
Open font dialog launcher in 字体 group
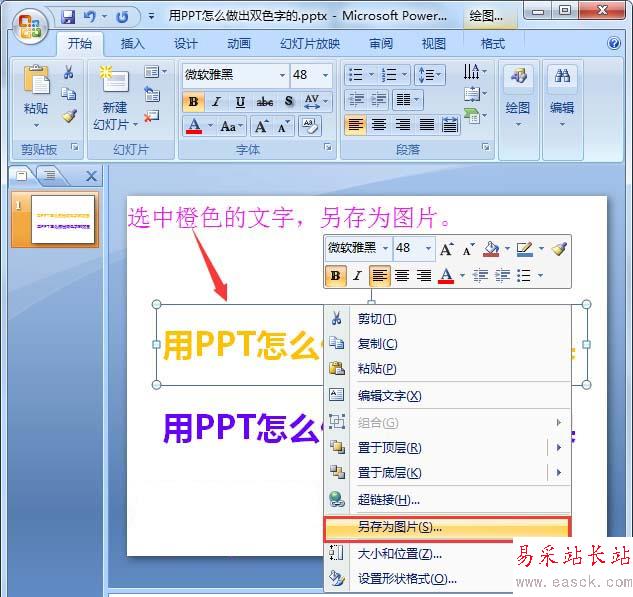328,148
